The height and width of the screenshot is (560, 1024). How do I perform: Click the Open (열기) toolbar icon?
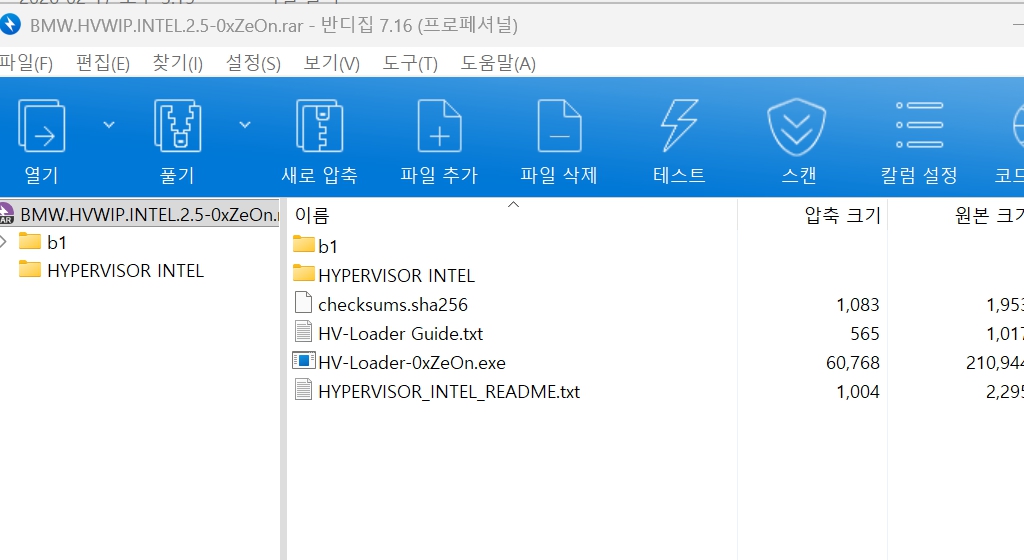click(x=41, y=128)
